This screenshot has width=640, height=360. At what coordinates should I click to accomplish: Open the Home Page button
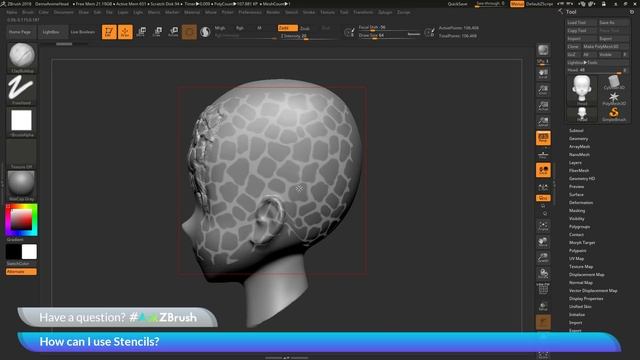click(20, 32)
